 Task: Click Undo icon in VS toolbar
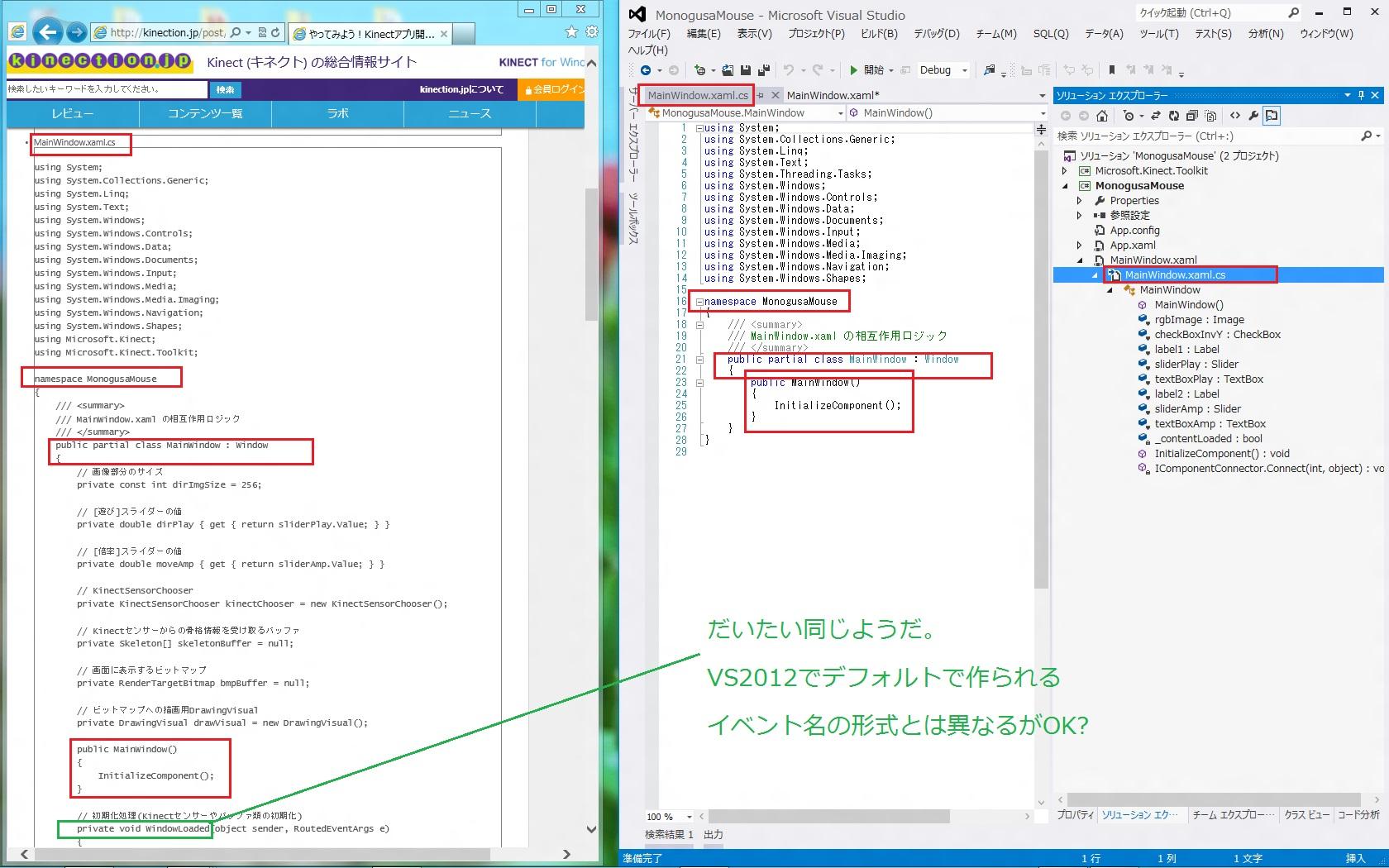[x=789, y=70]
